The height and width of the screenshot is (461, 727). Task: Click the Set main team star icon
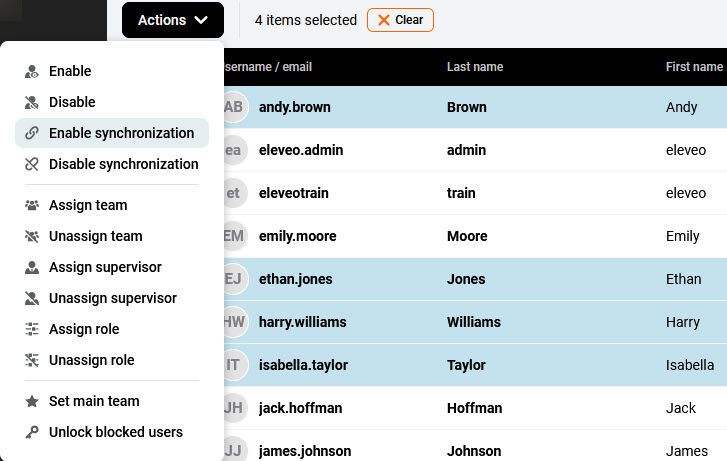point(32,401)
